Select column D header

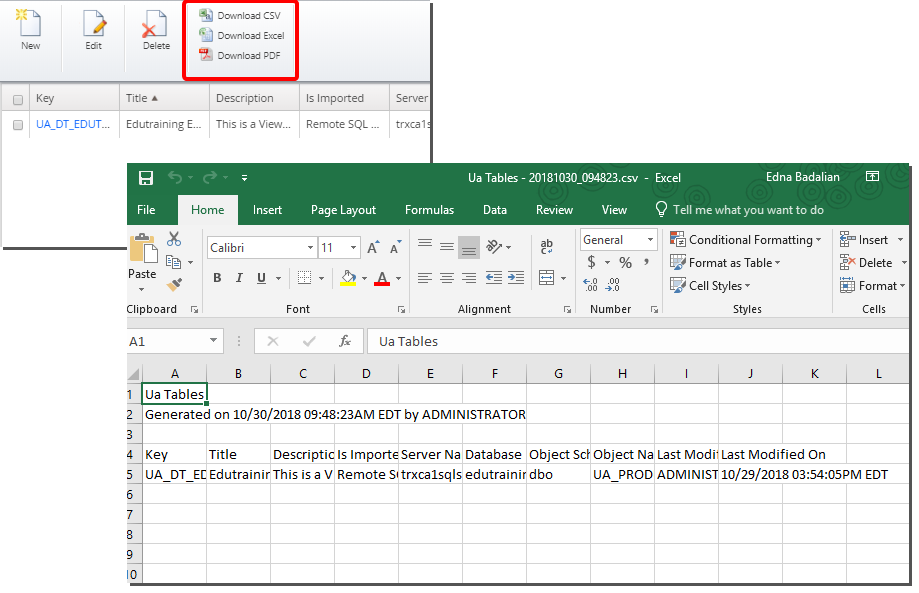(x=366, y=374)
